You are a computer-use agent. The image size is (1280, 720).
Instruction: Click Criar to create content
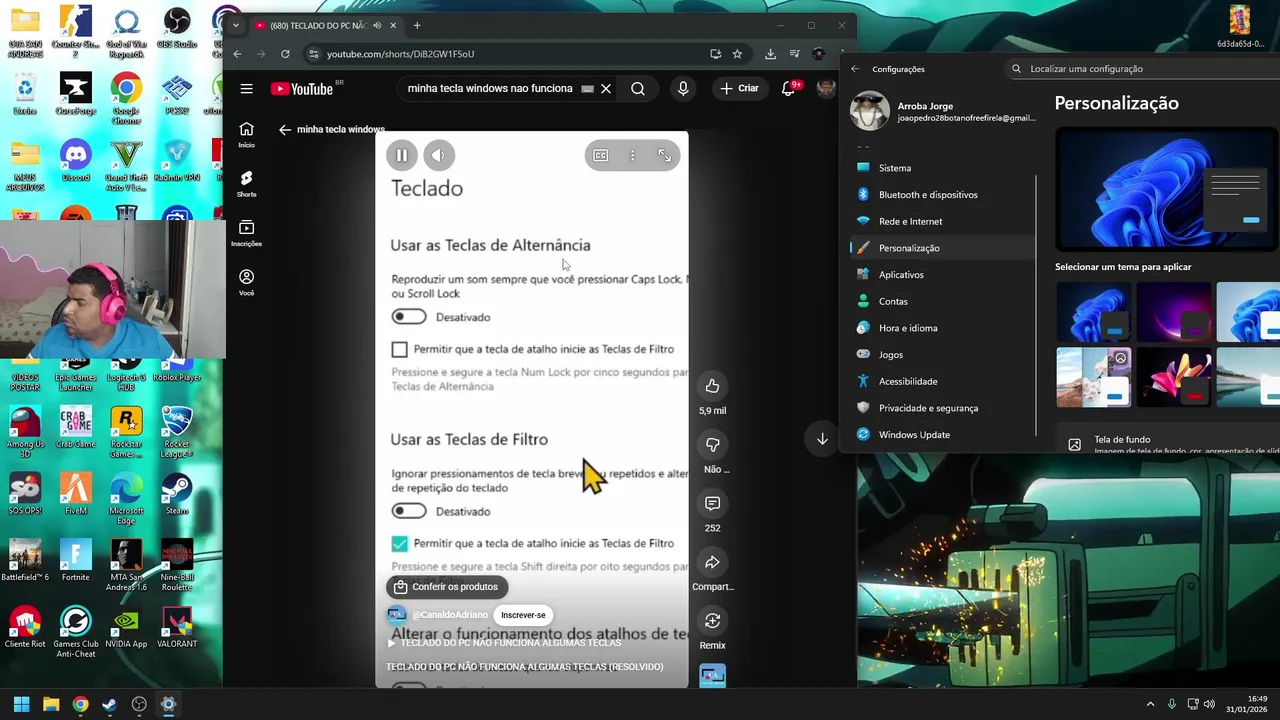pyautogui.click(x=739, y=88)
